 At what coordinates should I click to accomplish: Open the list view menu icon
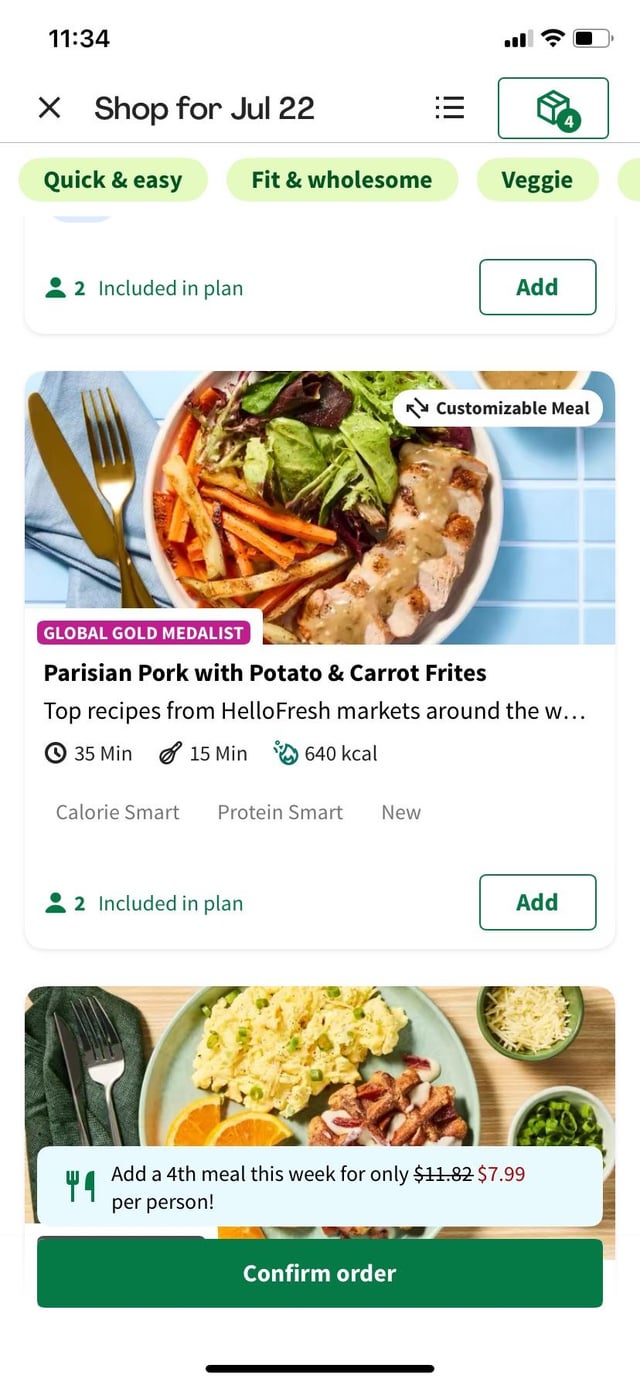(x=450, y=108)
